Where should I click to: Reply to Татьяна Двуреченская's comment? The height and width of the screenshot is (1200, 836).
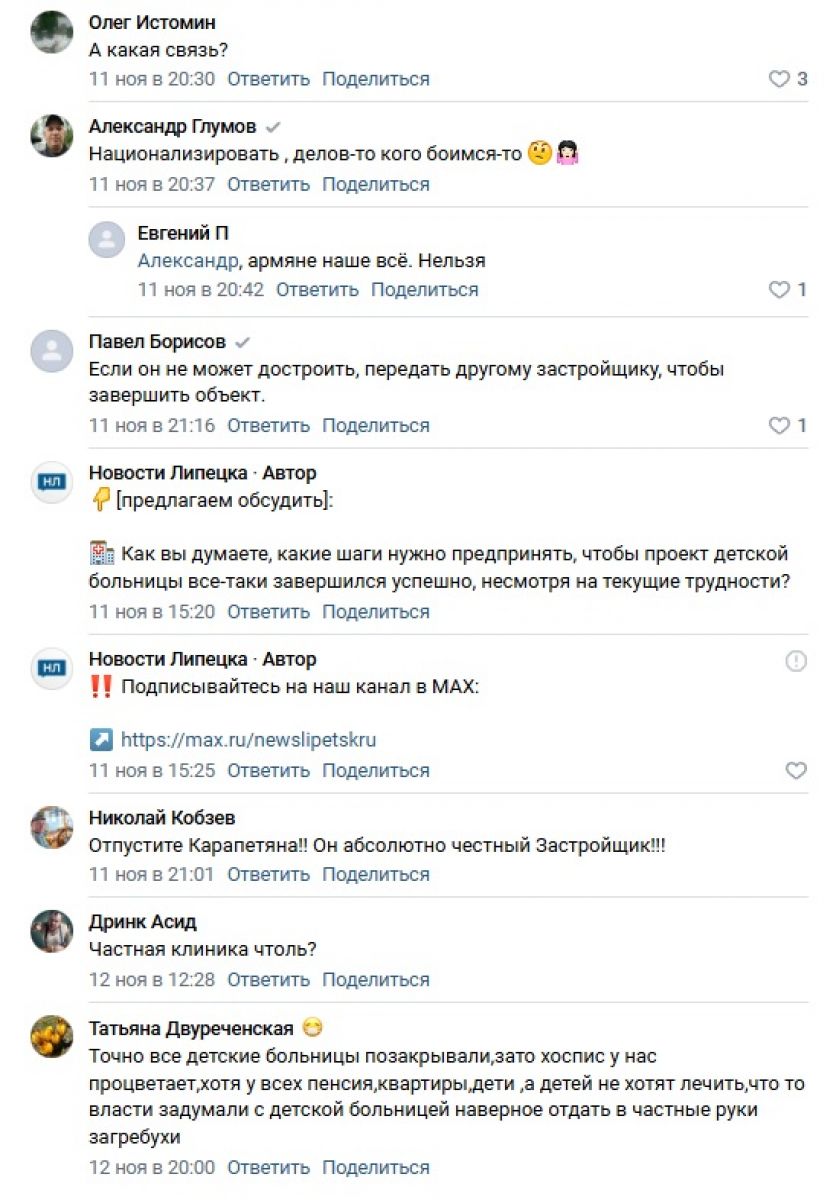[268, 1167]
